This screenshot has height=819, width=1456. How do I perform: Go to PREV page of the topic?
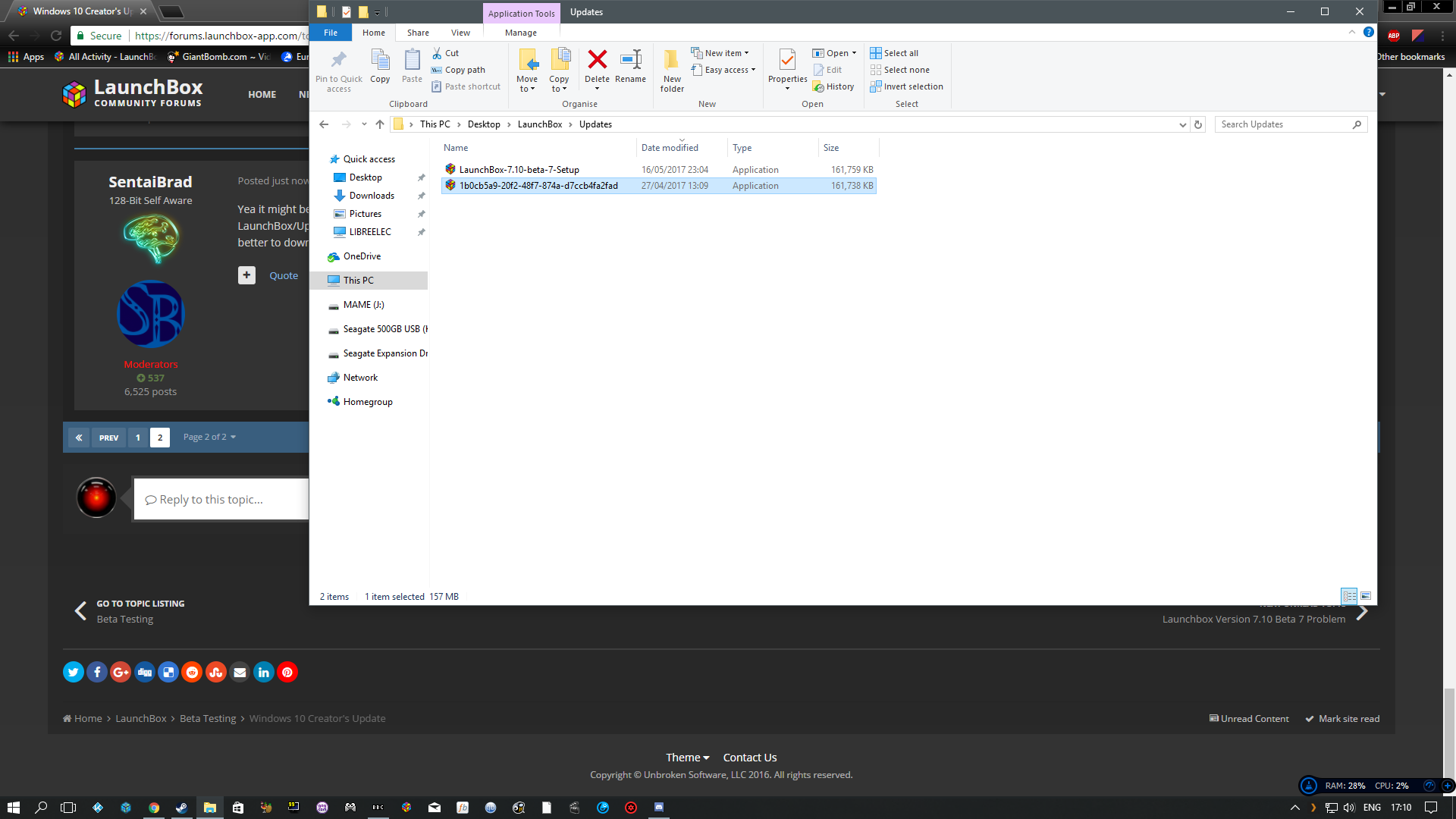click(x=108, y=438)
